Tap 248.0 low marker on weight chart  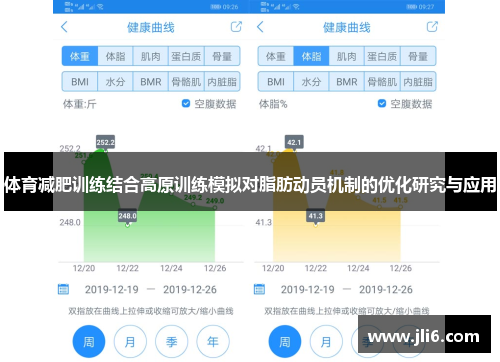[x=127, y=216]
